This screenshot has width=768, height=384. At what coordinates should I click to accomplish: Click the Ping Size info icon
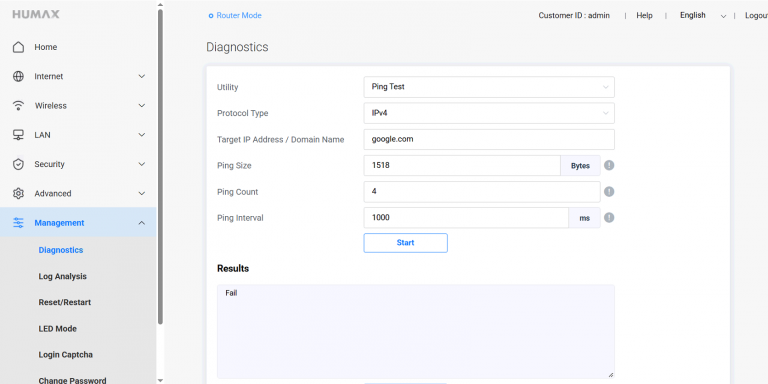[x=609, y=166]
